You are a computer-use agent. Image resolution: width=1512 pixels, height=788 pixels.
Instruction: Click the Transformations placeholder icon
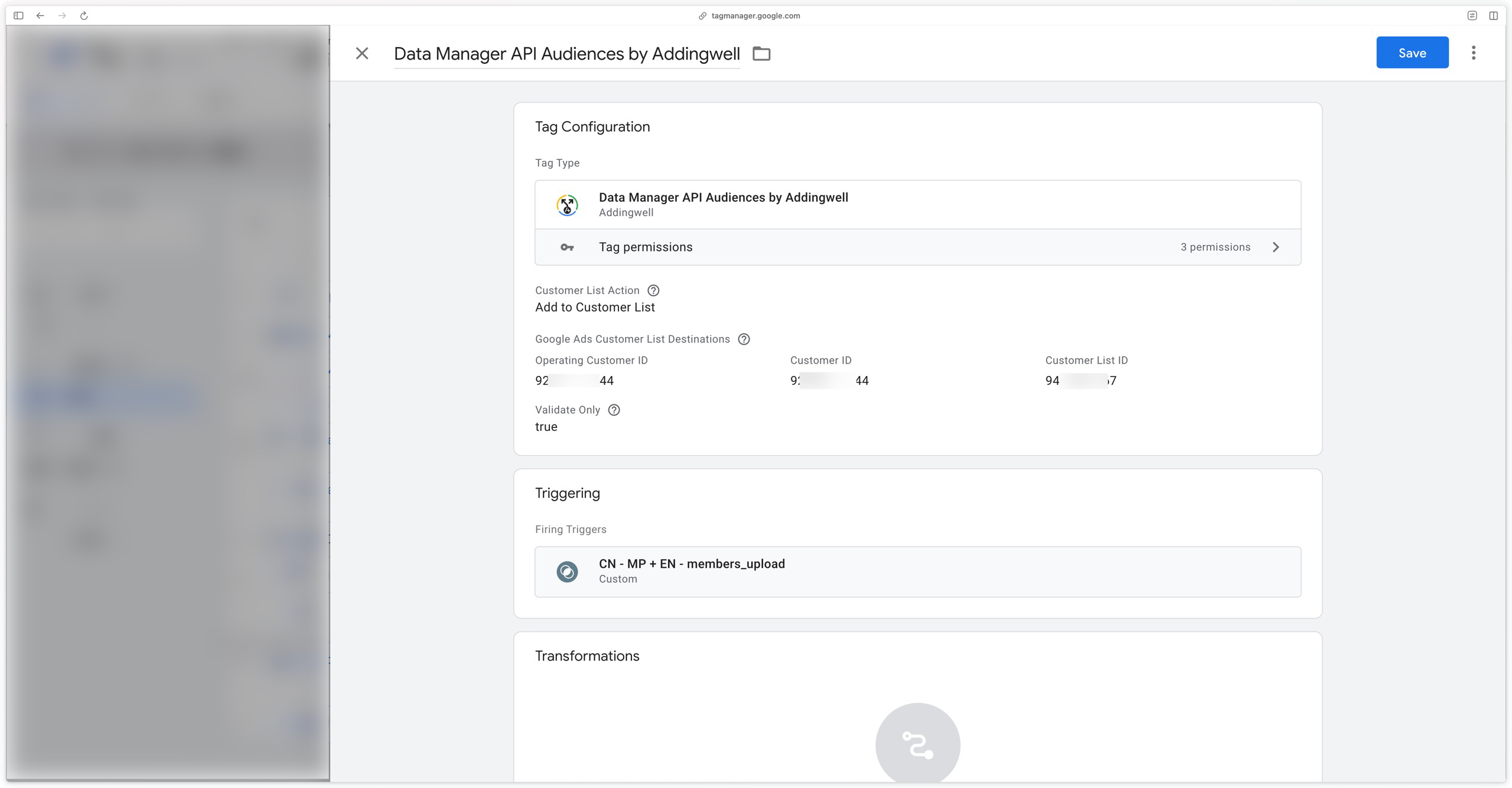[917, 744]
